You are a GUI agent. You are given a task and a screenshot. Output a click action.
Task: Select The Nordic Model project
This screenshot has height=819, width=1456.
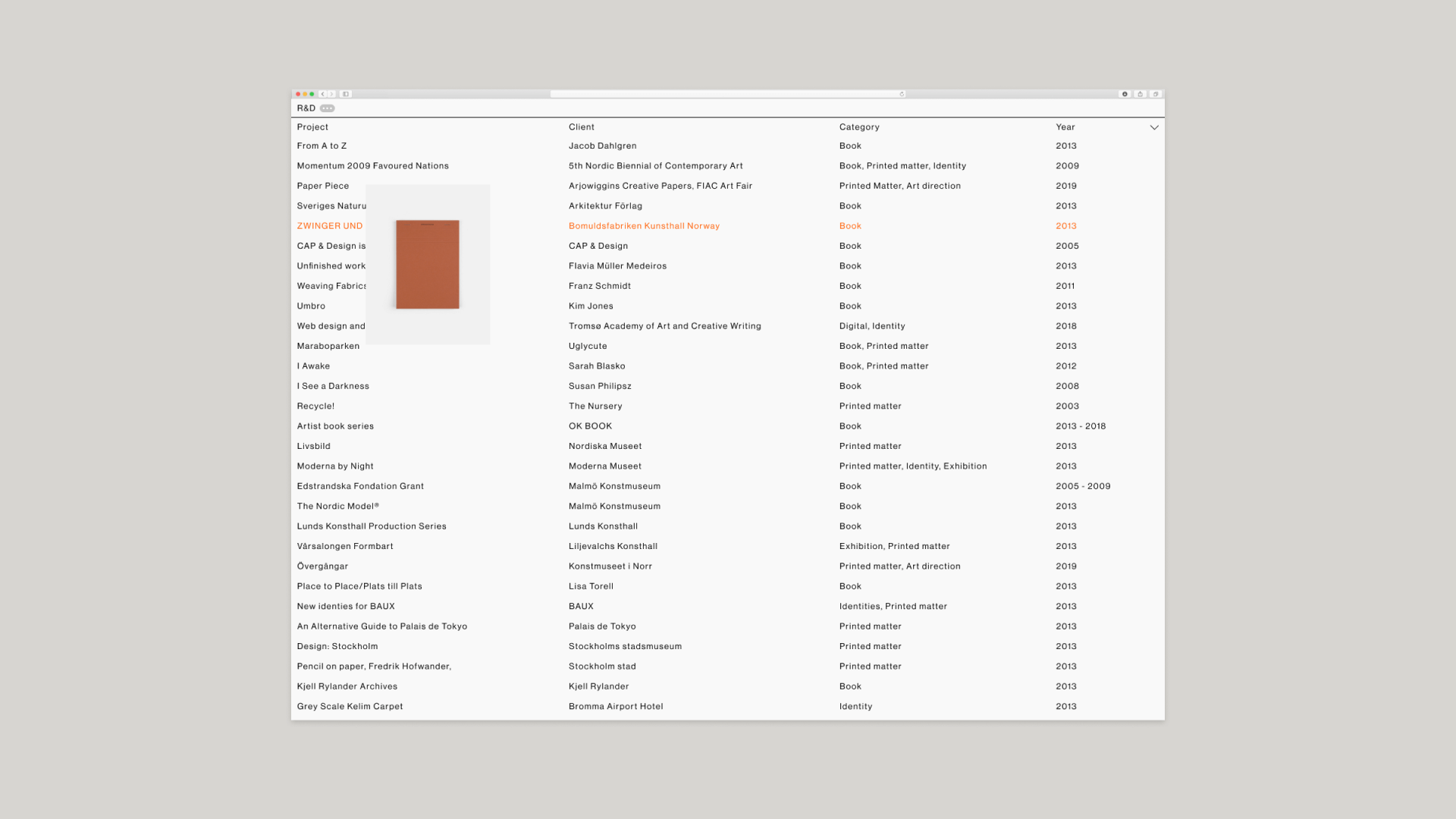pyautogui.click(x=337, y=507)
